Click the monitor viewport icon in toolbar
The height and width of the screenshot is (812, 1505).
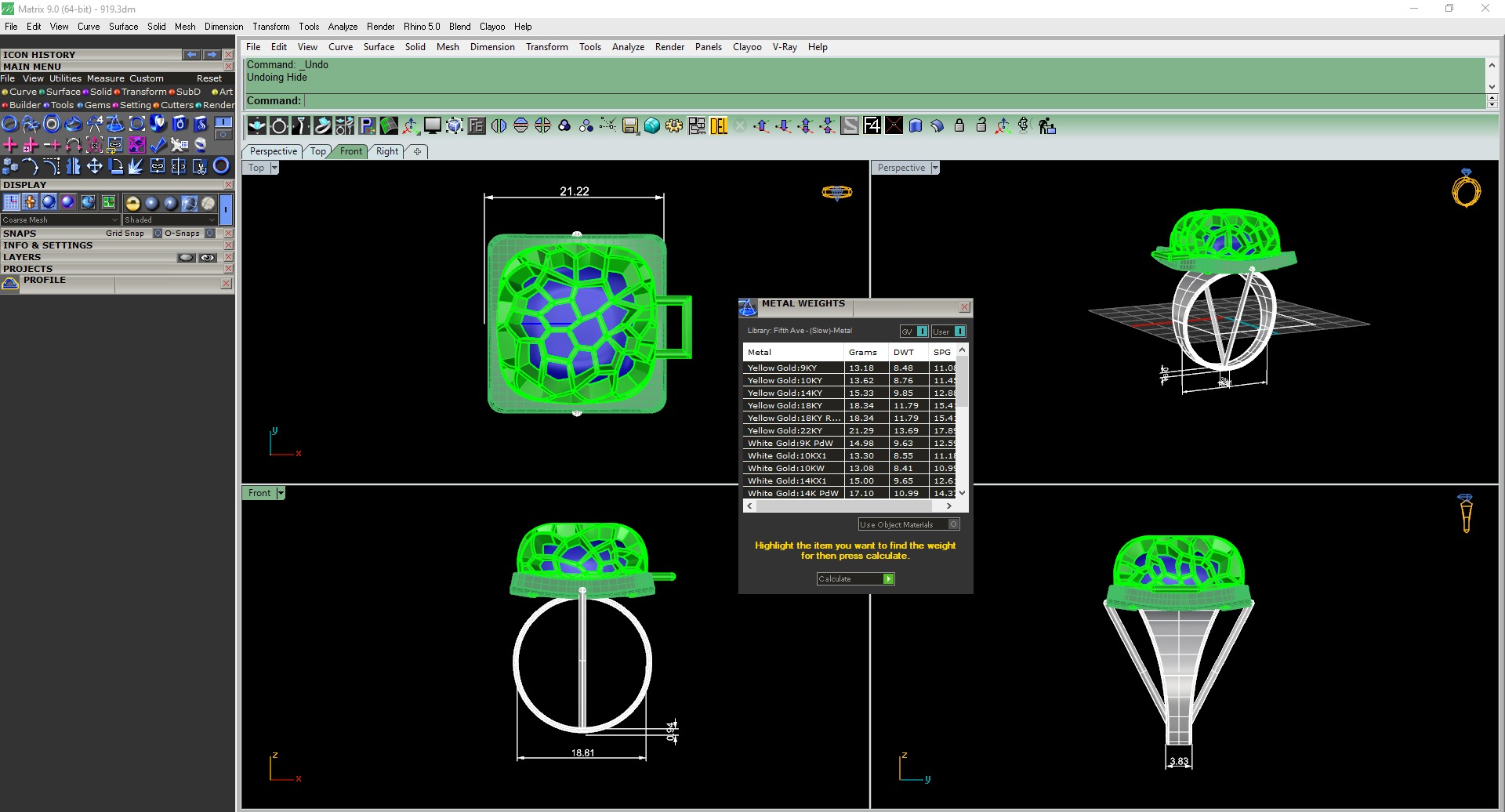pos(433,125)
